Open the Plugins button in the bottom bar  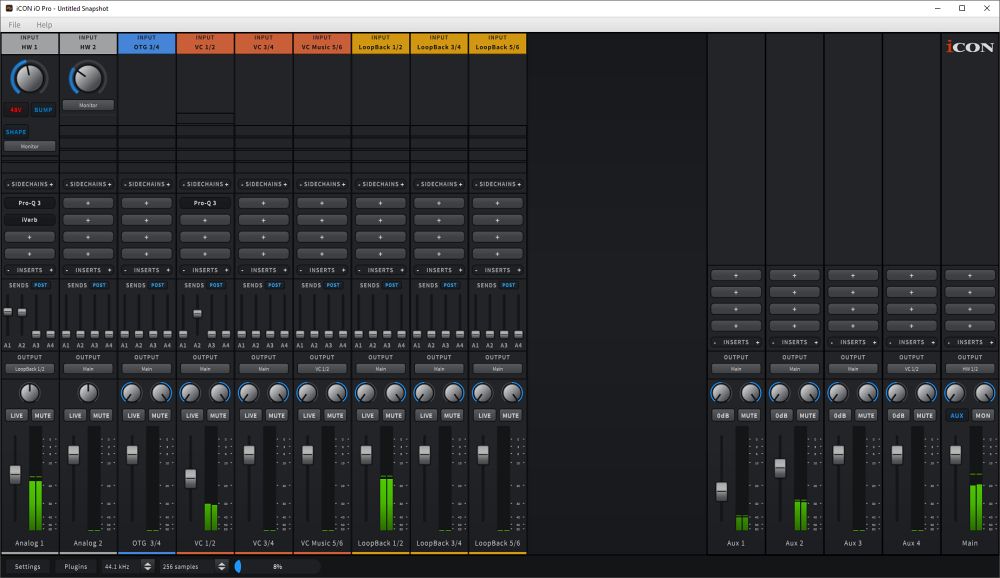coord(76,566)
